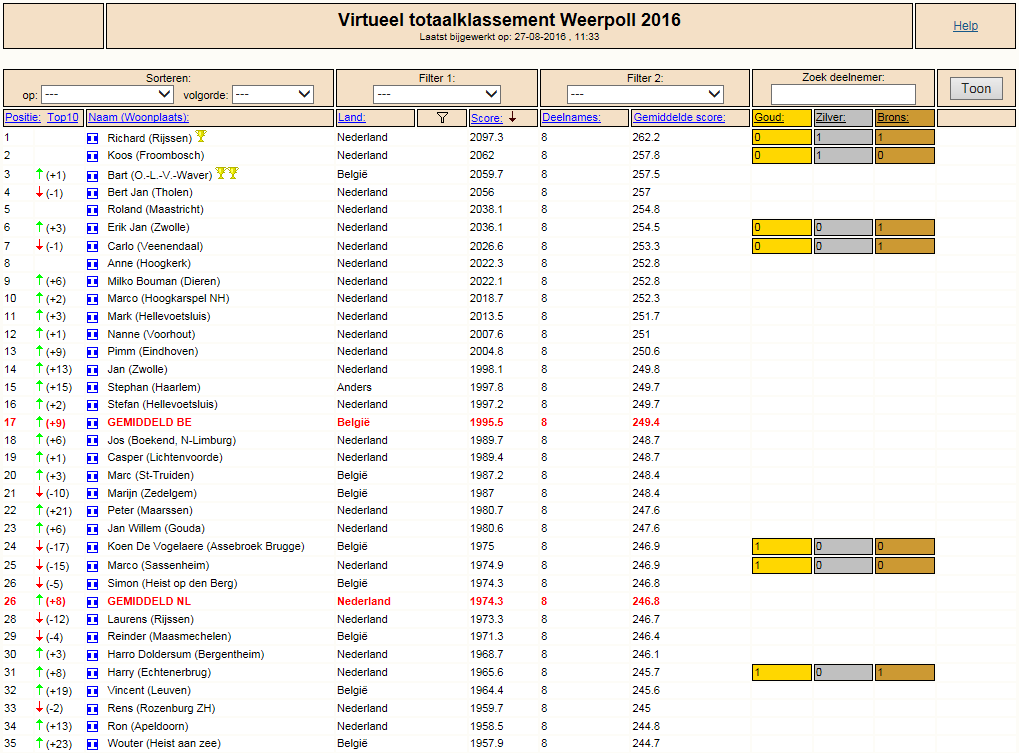Click the blue icon beside Wouter (Heist aan zee)
The width and height of the screenshot is (1019, 753).
92,744
